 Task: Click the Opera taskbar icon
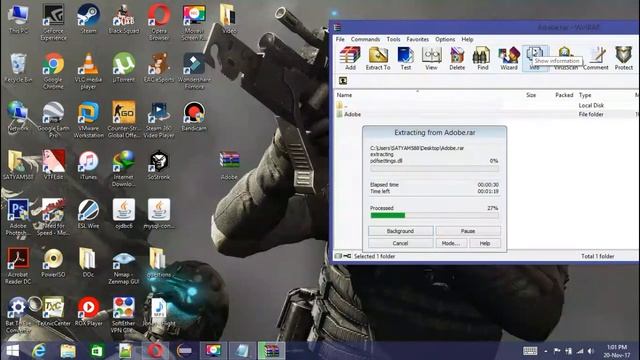(155, 351)
